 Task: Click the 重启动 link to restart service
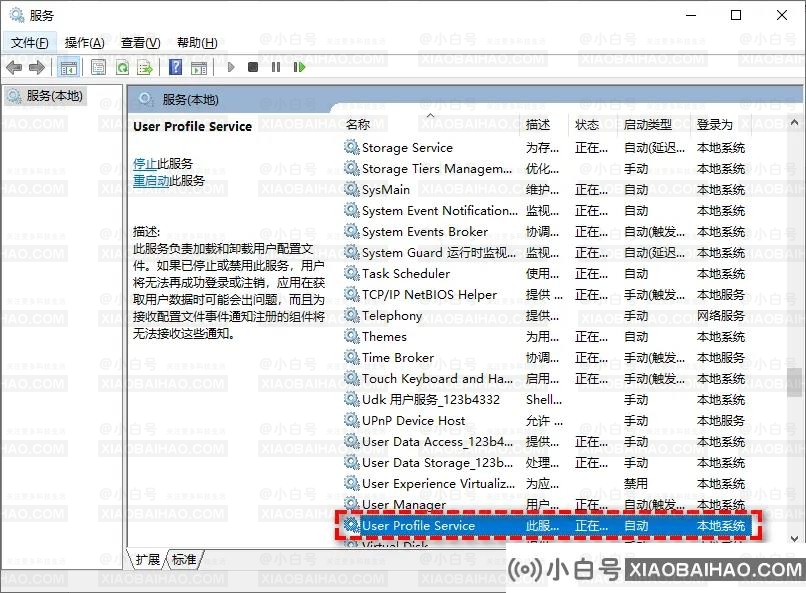click(x=151, y=180)
